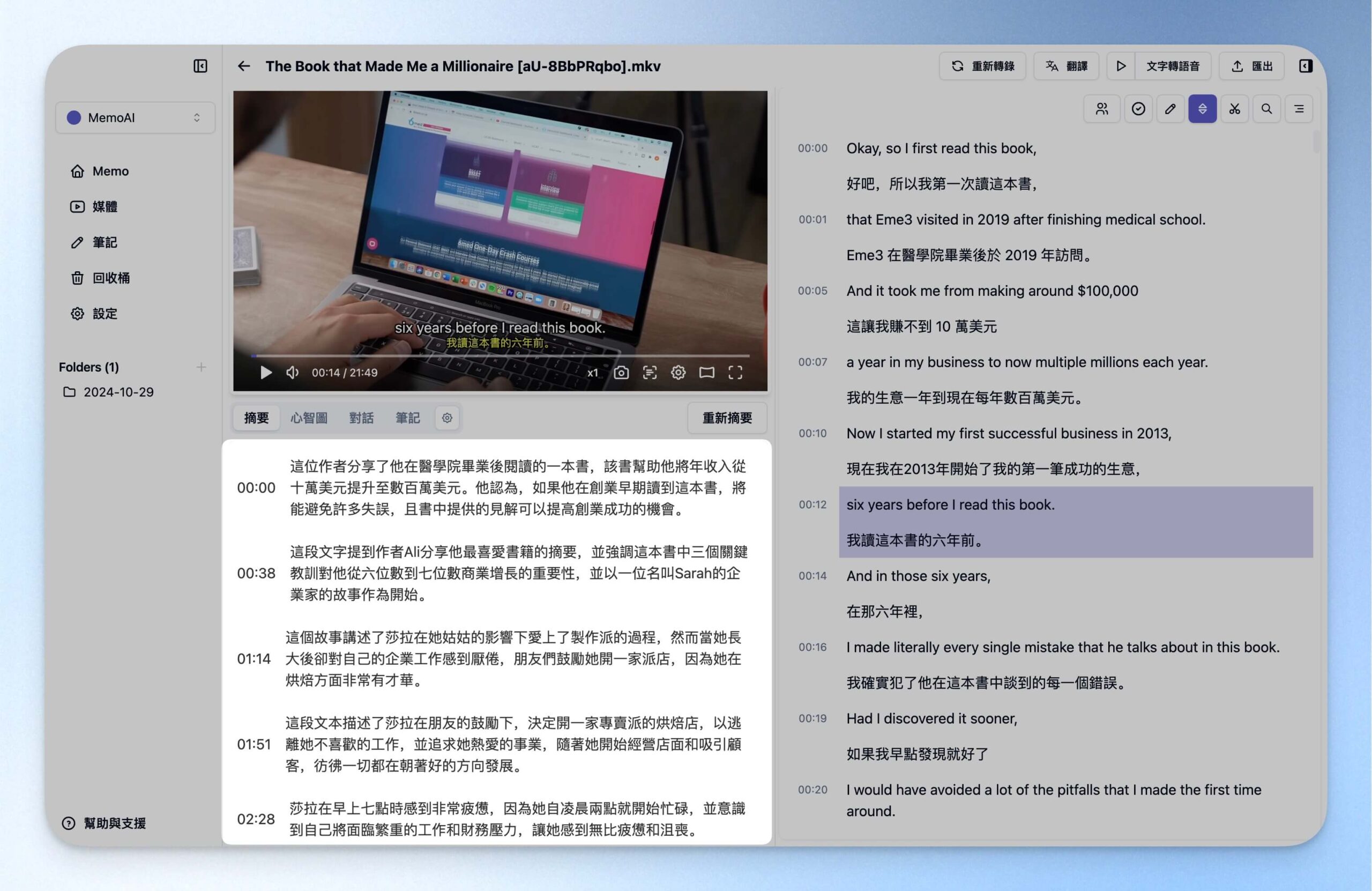Click the 重新轉錄 re-transcribe button
Image resolution: width=1372 pixels, height=891 pixels.
[982, 66]
